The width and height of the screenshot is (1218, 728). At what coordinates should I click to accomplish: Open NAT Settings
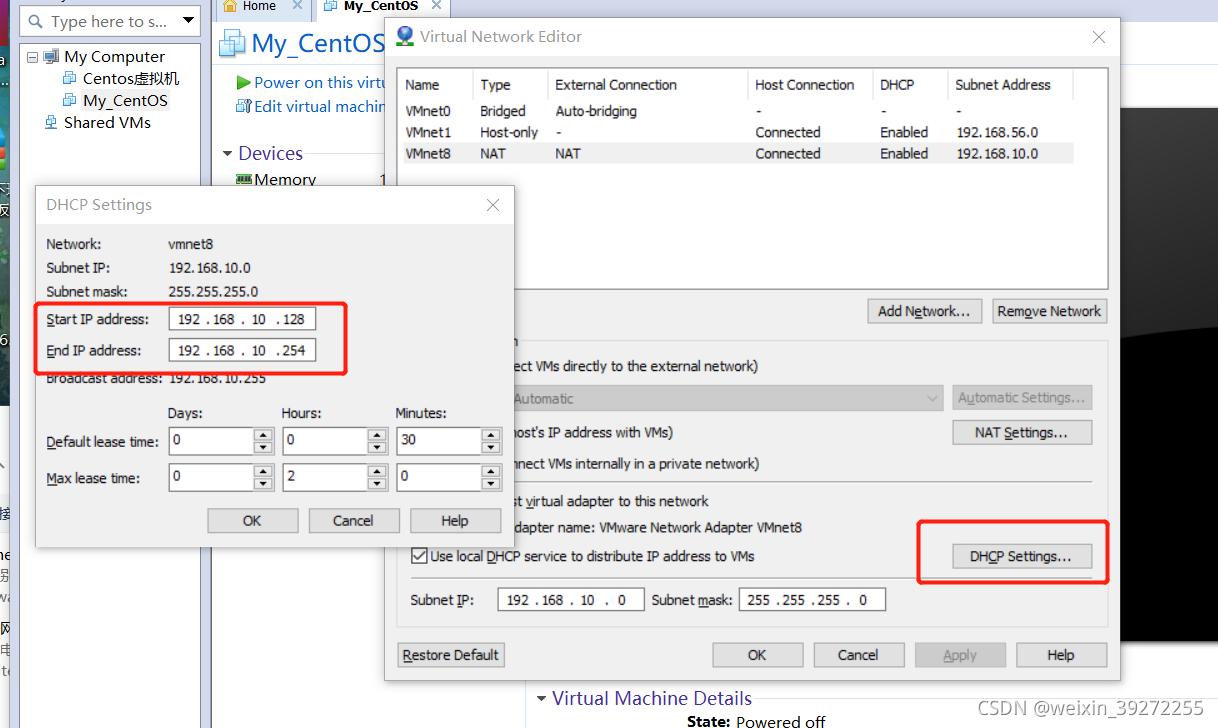tap(1021, 433)
